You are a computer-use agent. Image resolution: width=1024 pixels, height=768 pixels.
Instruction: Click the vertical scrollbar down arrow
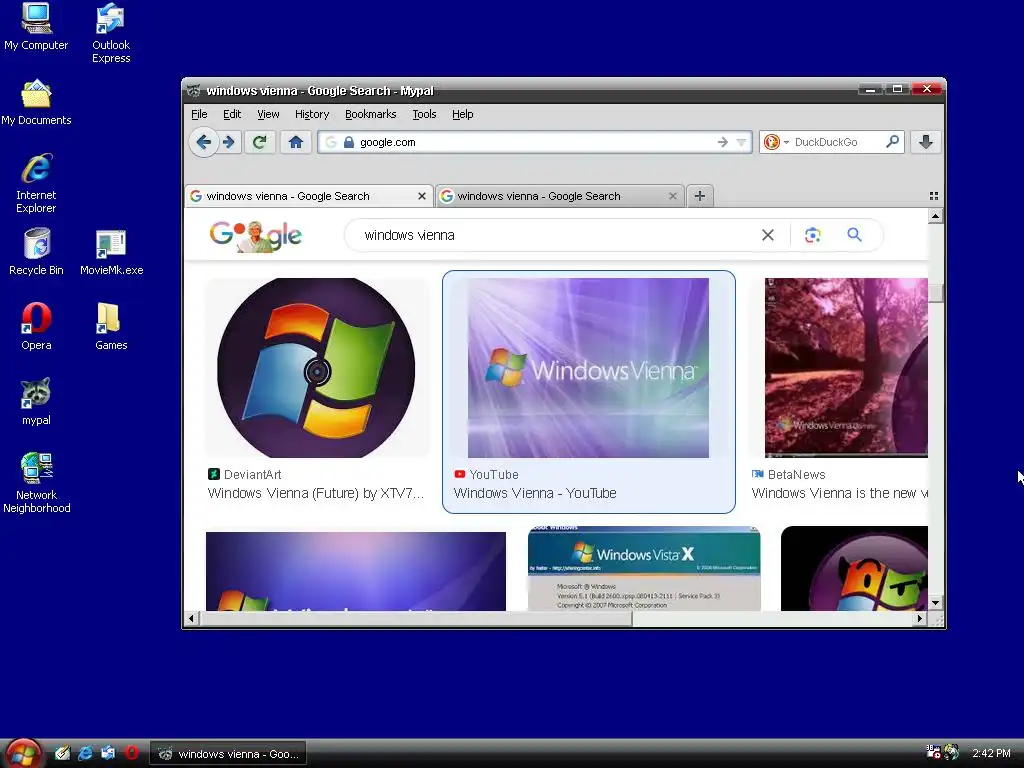coord(935,603)
